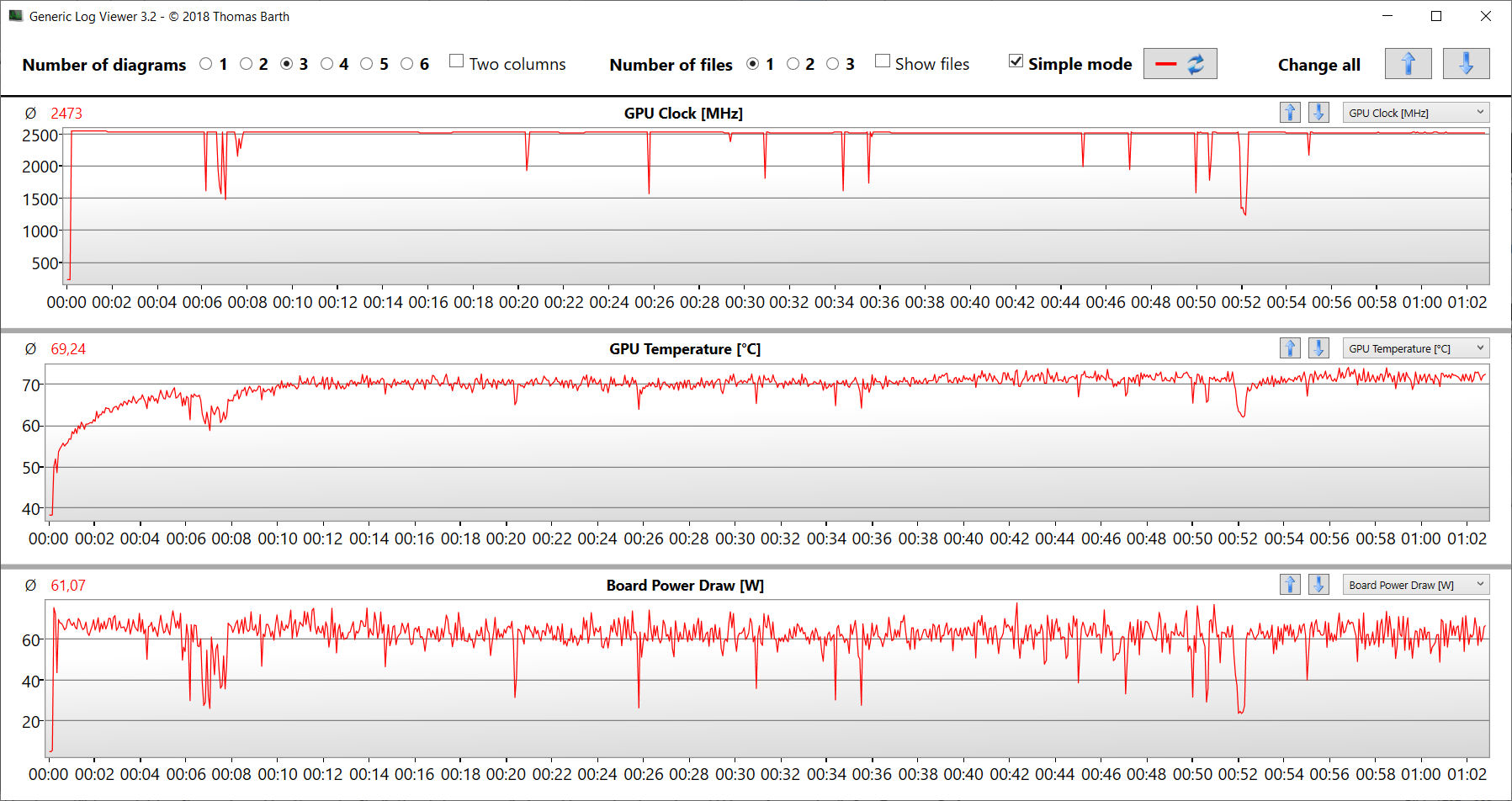Enable the Show files checkbox

883,61
